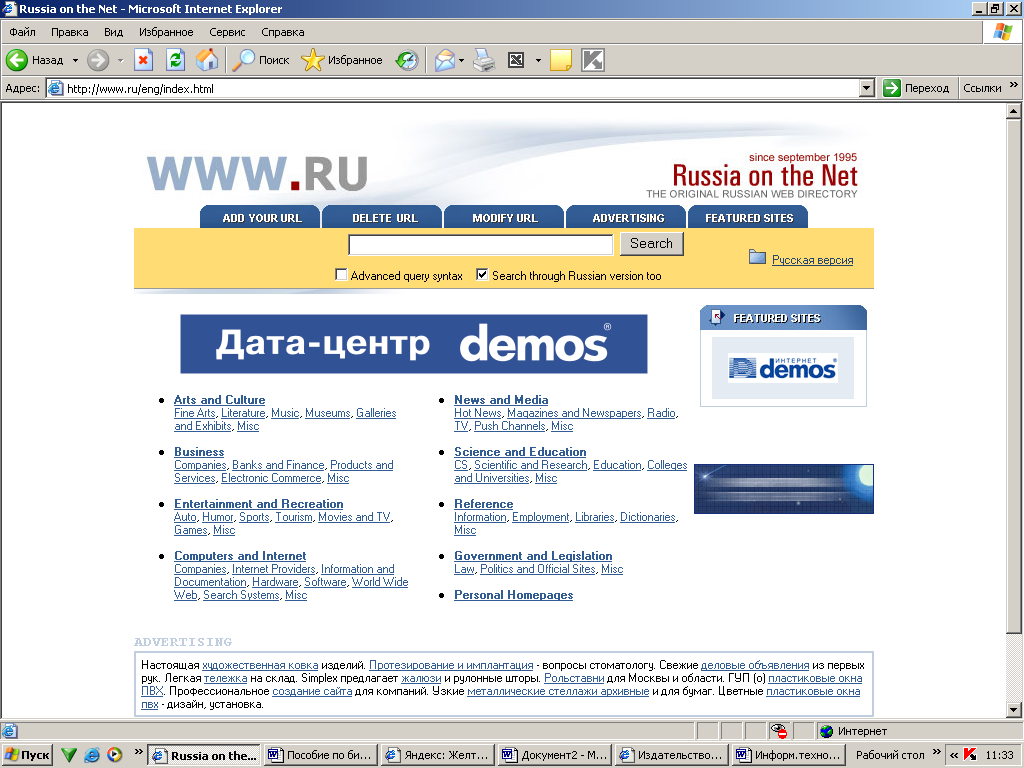Enable Advanced query syntax checkbox
Image resolution: width=1024 pixels, height=768 pixels.
[x=341, y=274]
